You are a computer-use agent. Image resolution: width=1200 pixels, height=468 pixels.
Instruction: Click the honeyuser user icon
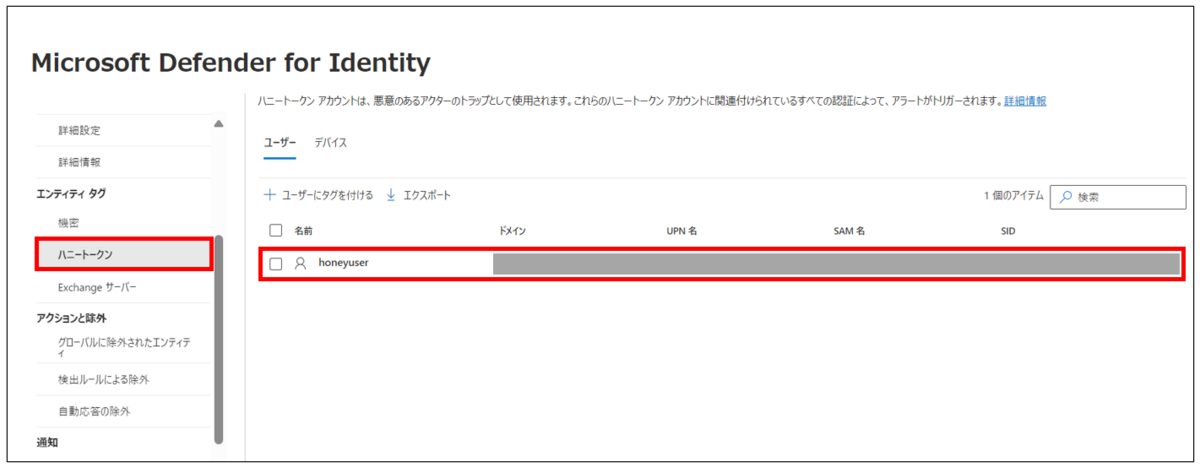(x=300, y=264)
